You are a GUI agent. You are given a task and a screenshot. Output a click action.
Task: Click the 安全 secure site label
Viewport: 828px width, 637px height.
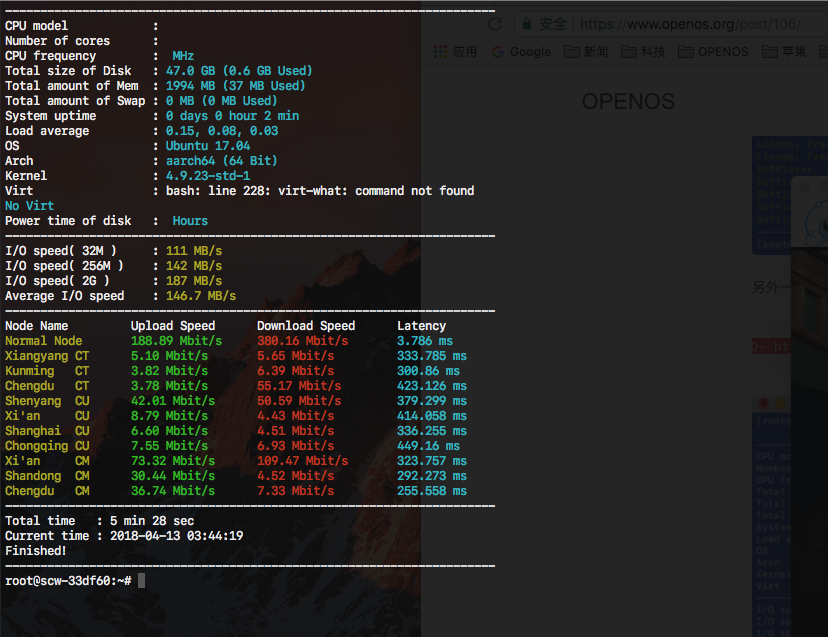553,24
